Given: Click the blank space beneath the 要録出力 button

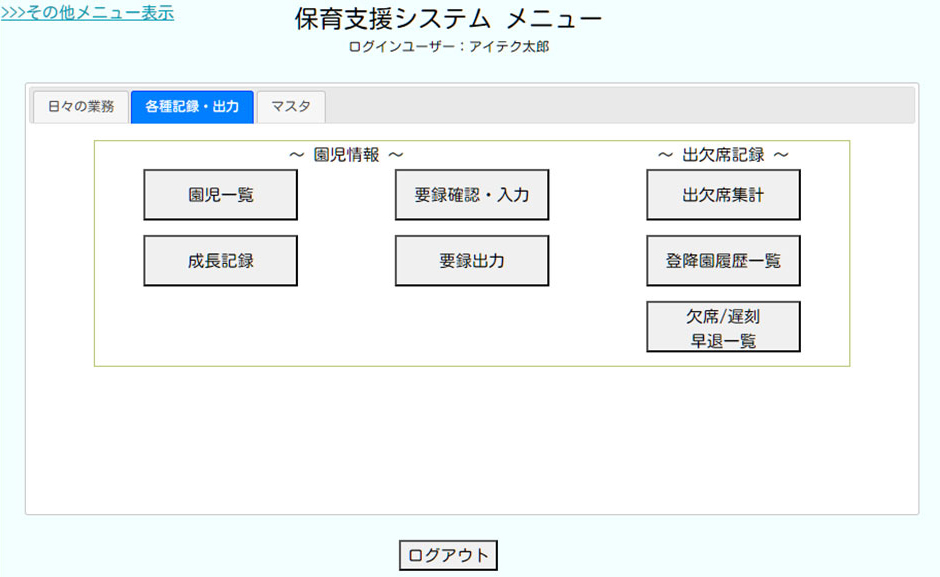Looking at the screenshot, I should tap(471, 325).
